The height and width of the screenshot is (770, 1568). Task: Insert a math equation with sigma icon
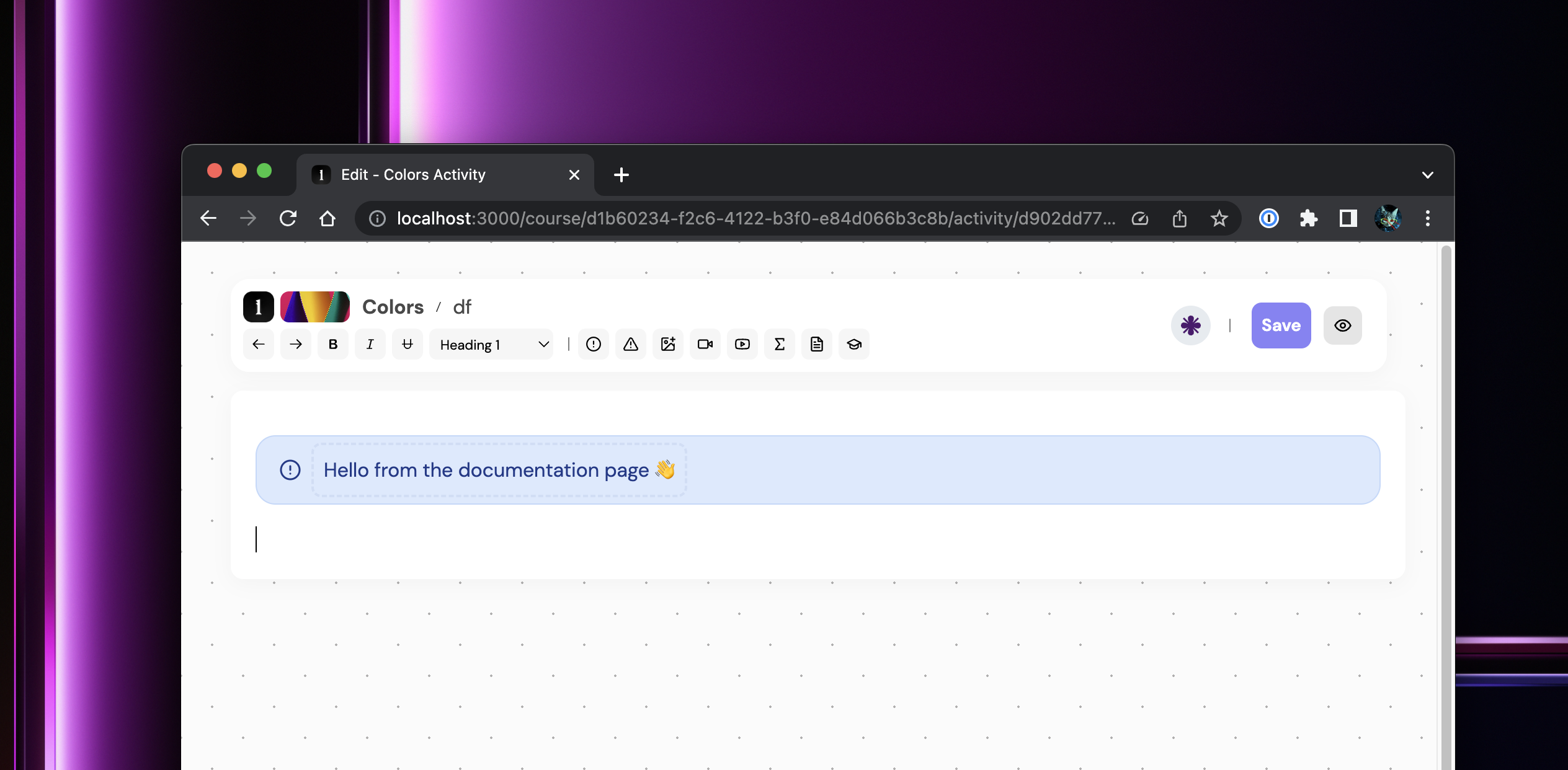point(779,344)
